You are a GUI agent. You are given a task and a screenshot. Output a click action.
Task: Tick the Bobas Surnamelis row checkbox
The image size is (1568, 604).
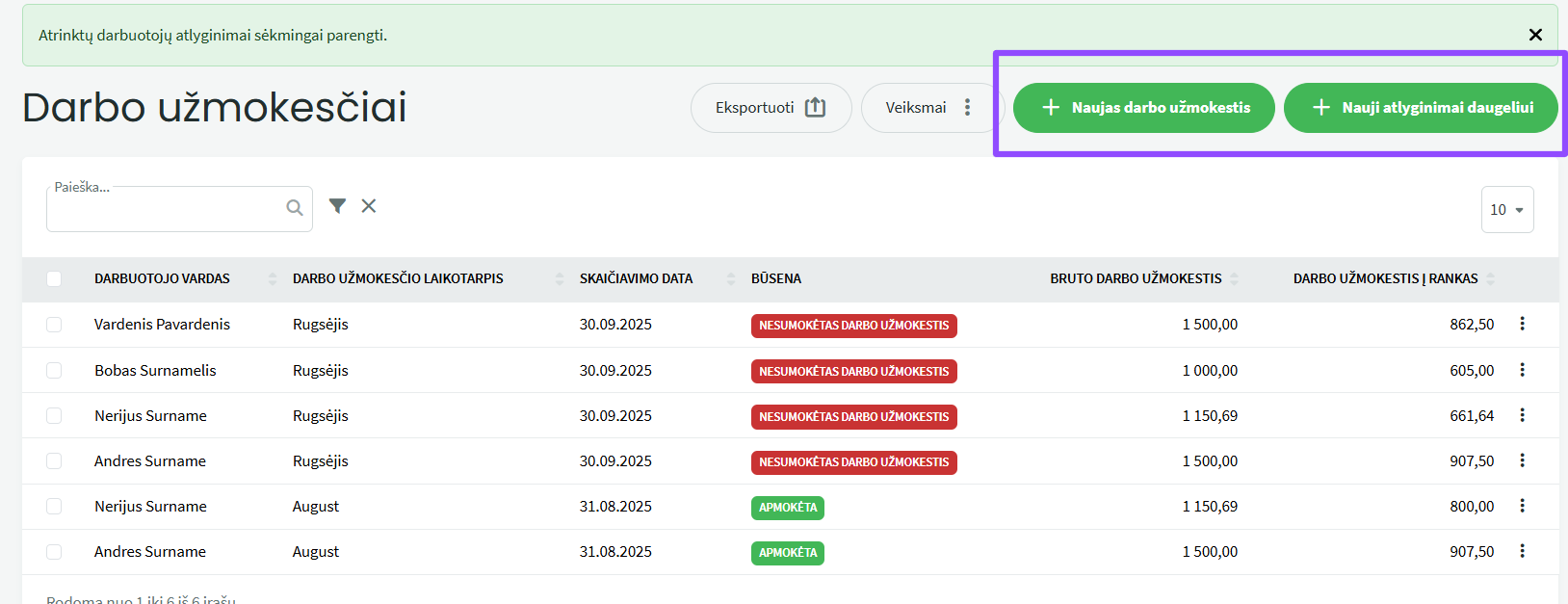tap(54, 371)
